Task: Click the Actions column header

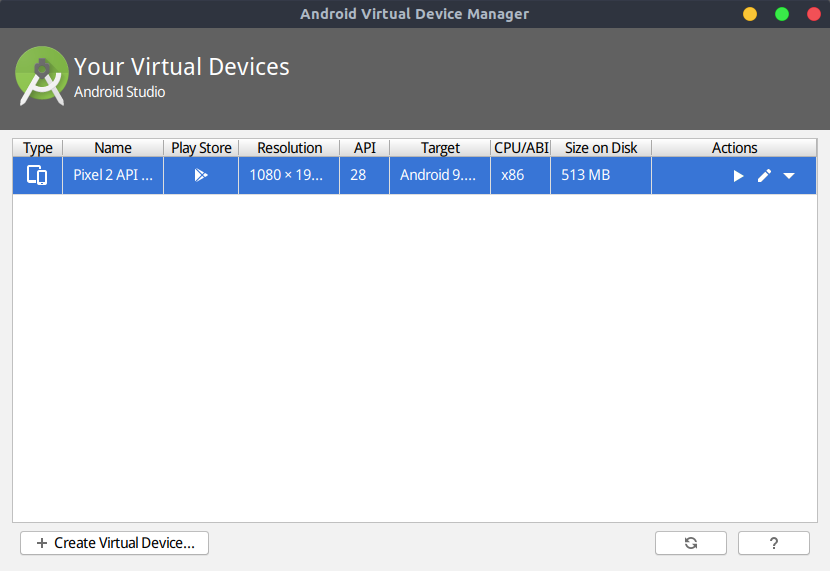Action: coord(734,148)
